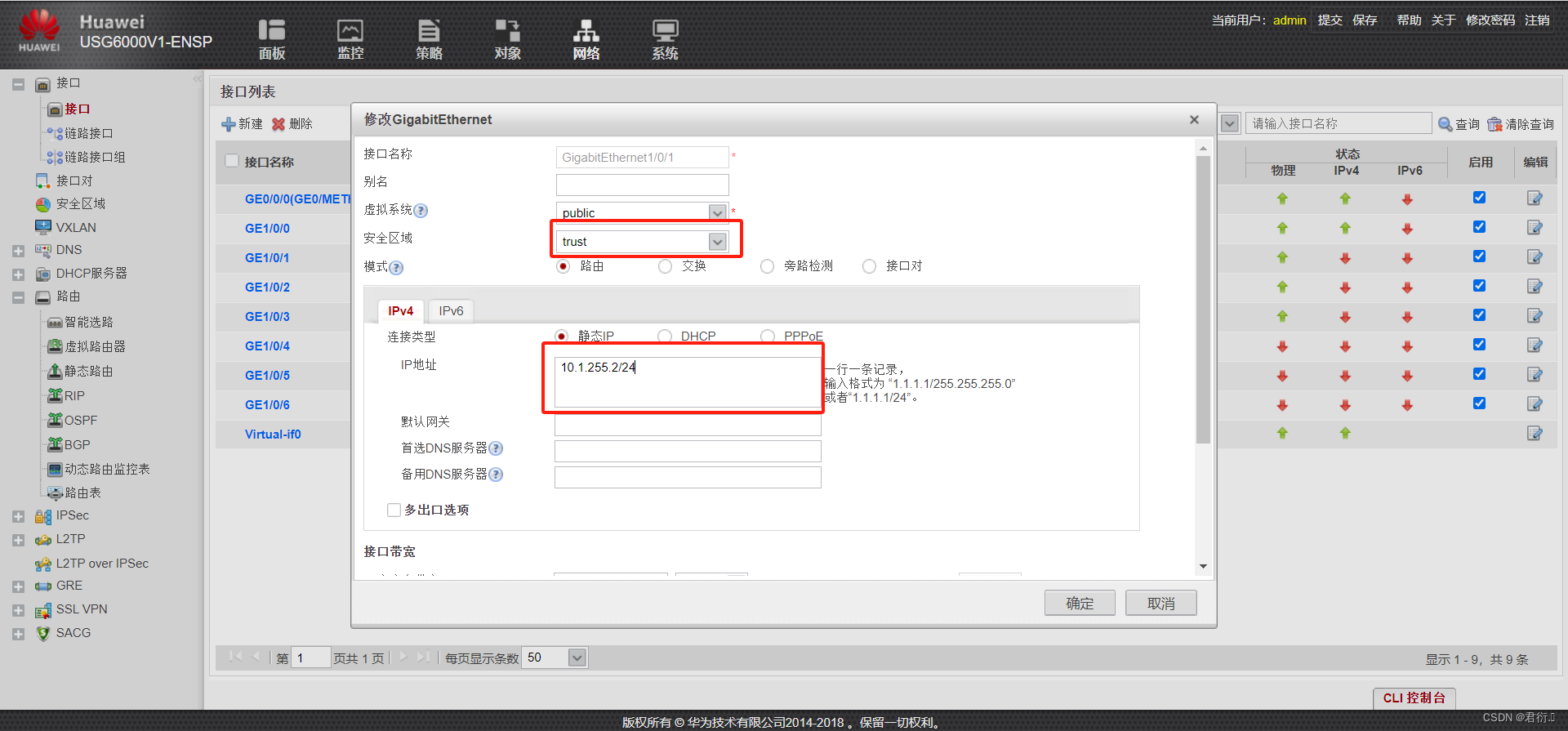Image resolution: width=1568 pixels, height=731 pixels.
Task: Open 静态路由 in the sidebar
Action: (x=89, y=372)
